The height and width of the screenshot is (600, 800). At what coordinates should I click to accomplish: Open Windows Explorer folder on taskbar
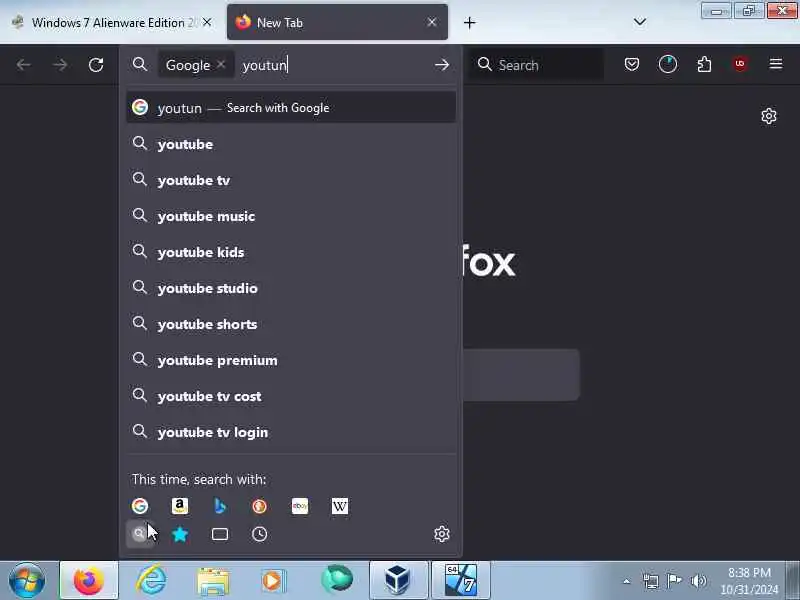pyautogui.click(x=213, y=581)
